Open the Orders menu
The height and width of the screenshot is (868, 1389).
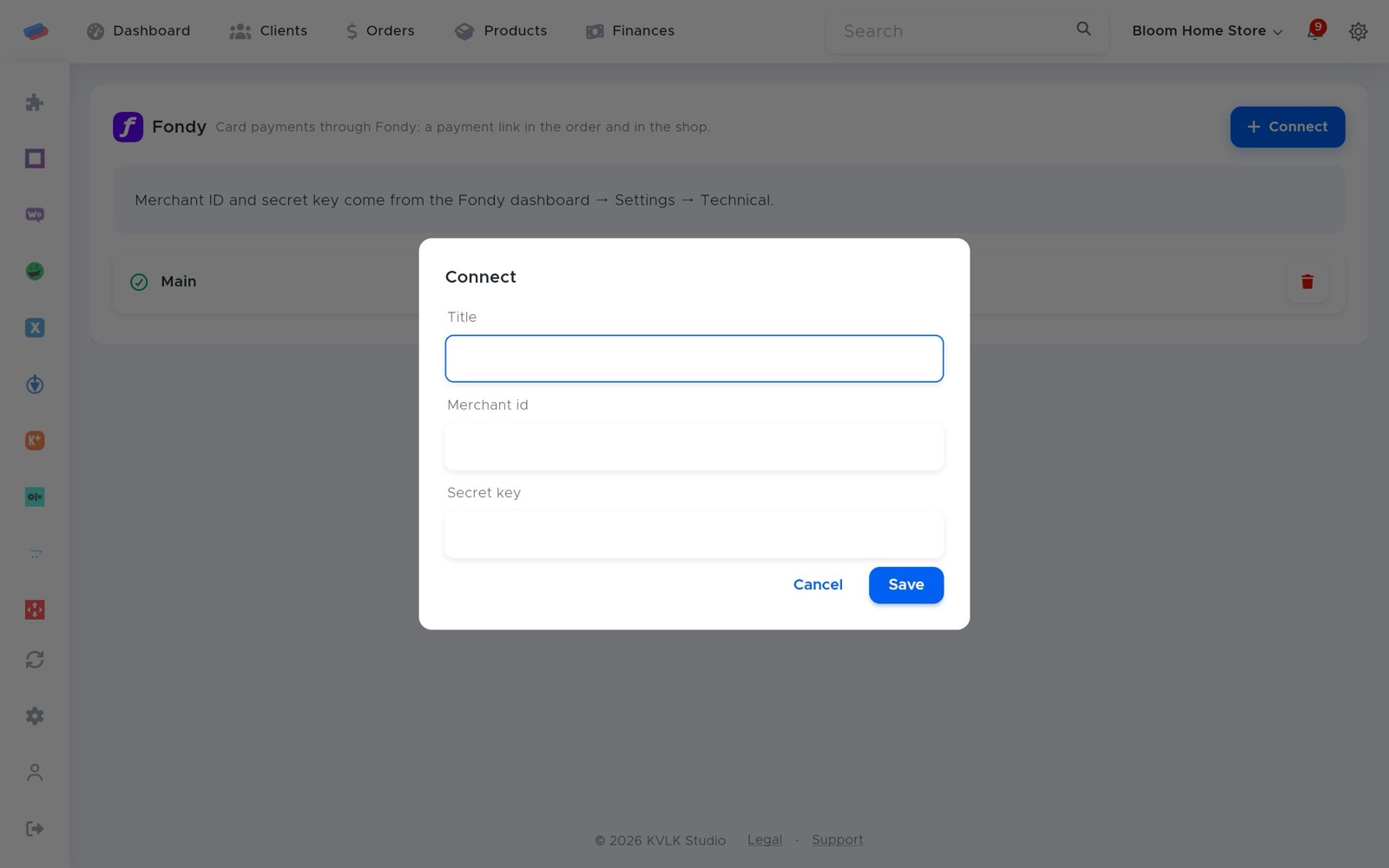coord(380,31)
